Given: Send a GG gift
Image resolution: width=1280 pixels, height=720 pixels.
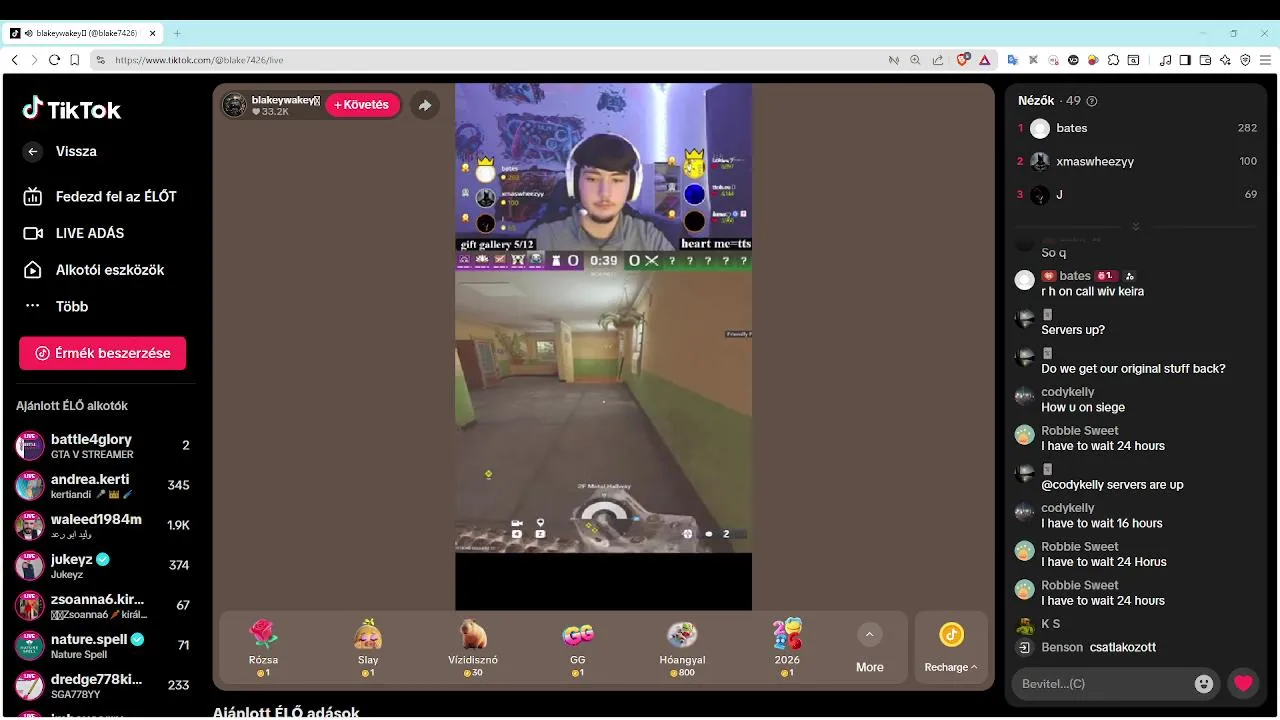Looking at the screenshot, I should point(578,647).
